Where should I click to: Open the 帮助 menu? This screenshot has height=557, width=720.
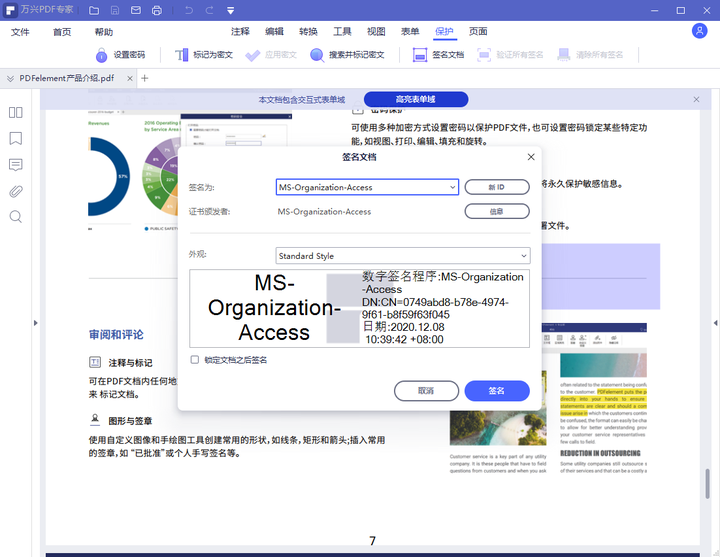tap(104, 32)
